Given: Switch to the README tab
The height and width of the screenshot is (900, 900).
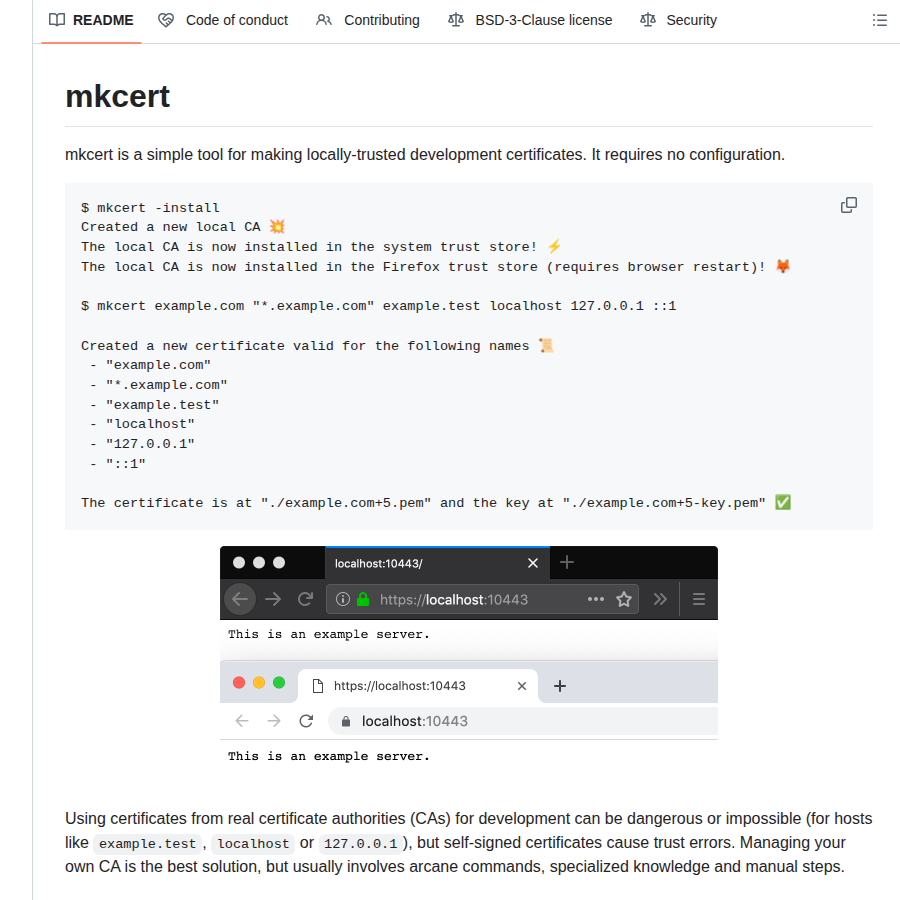Looking at the screenshot, I should 100,20.
